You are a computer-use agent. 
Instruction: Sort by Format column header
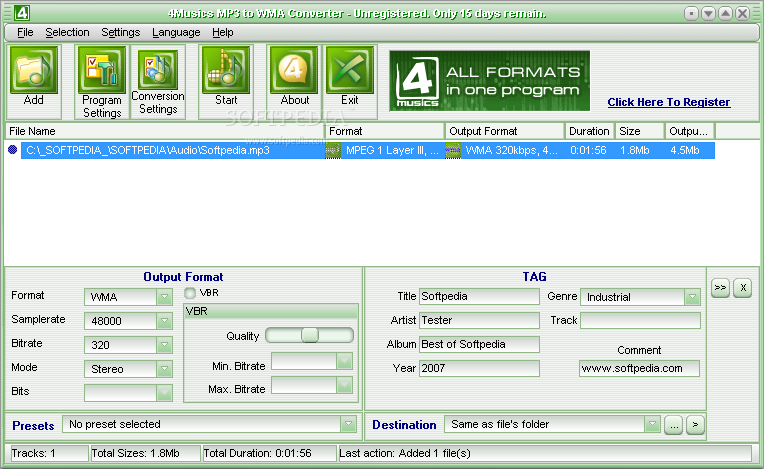click(385, 131)
